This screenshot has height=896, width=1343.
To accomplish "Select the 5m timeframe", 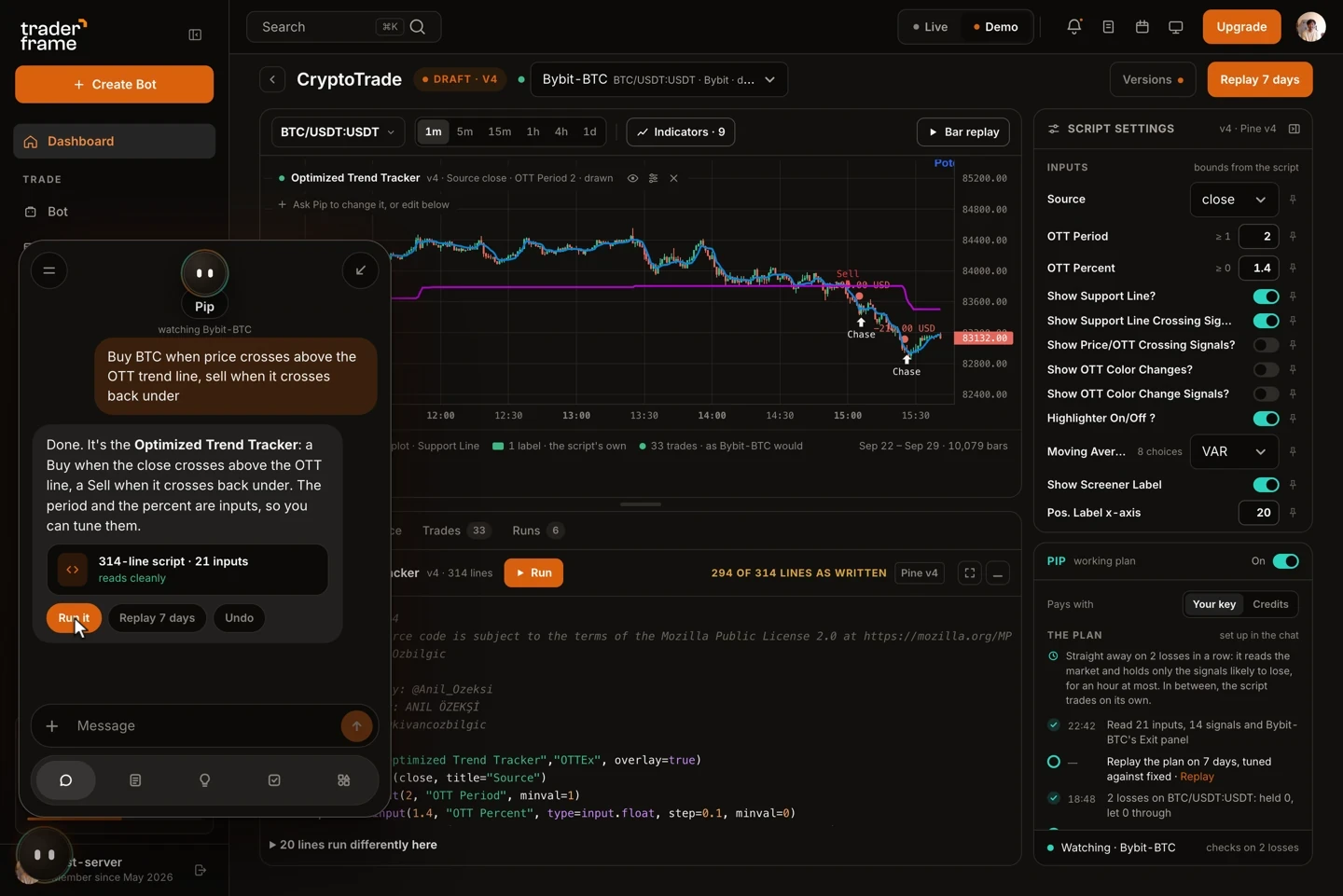I will tap(464, 132).
